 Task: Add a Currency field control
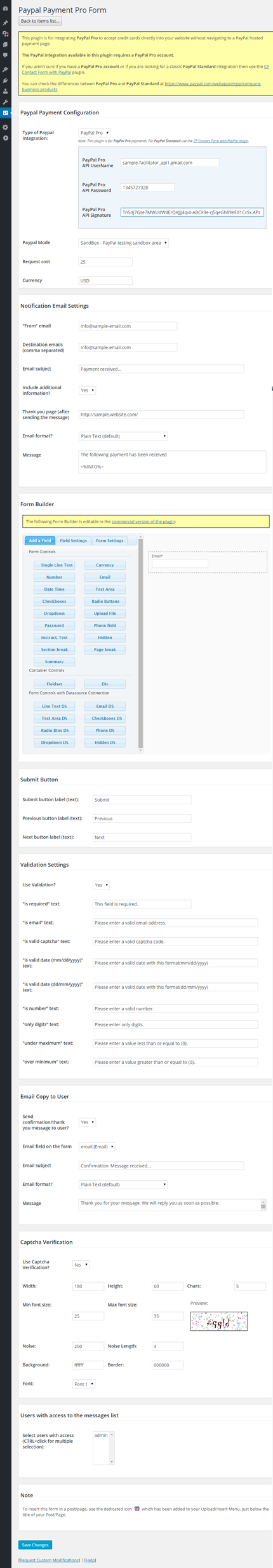(x=105, y=565)
